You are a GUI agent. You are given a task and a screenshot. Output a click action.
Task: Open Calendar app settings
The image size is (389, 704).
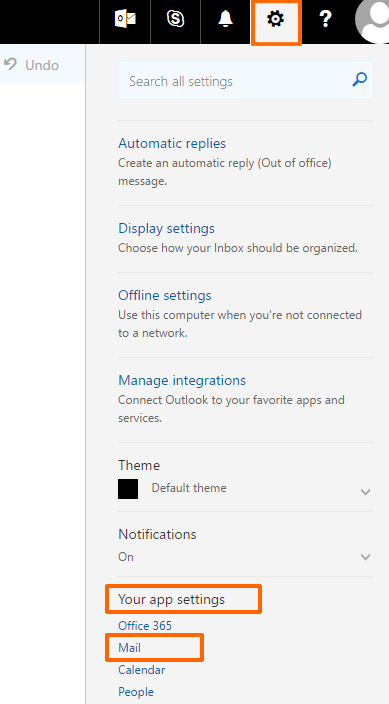coord(141,670)
